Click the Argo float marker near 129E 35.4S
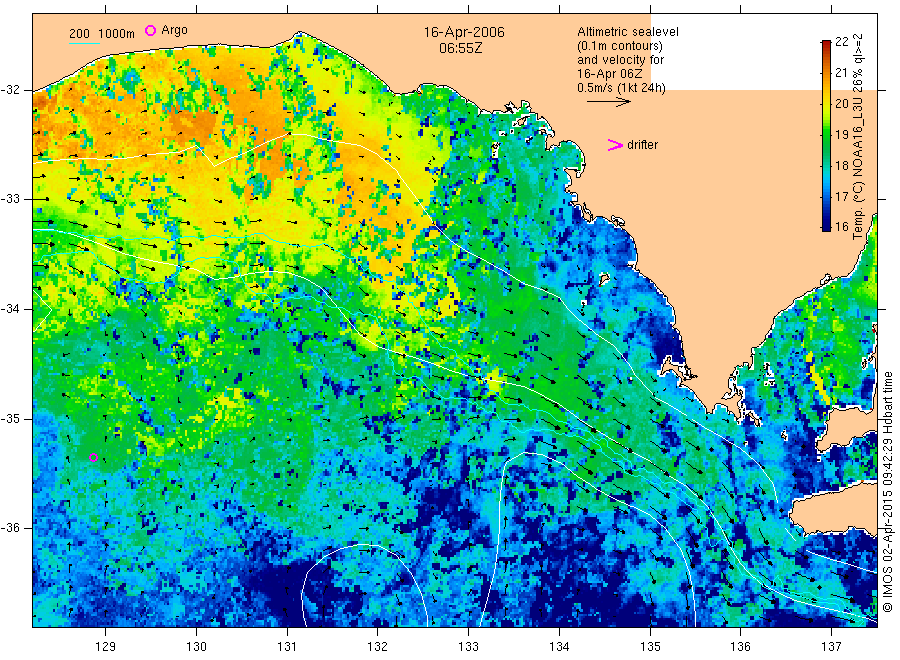This screenshot has width=900, height=660. click(94, 457)
